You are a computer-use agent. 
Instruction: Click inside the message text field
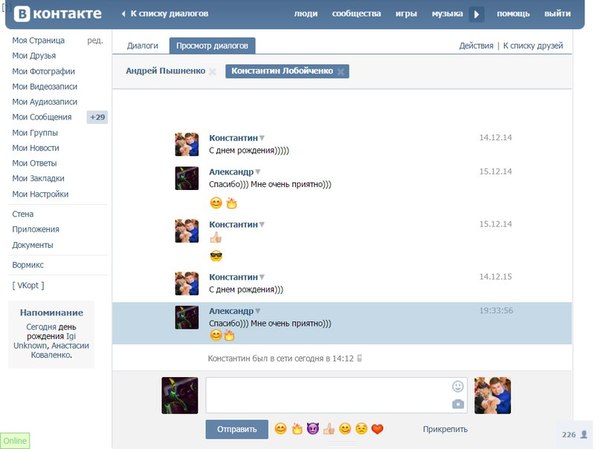click(x=325, y=394)
